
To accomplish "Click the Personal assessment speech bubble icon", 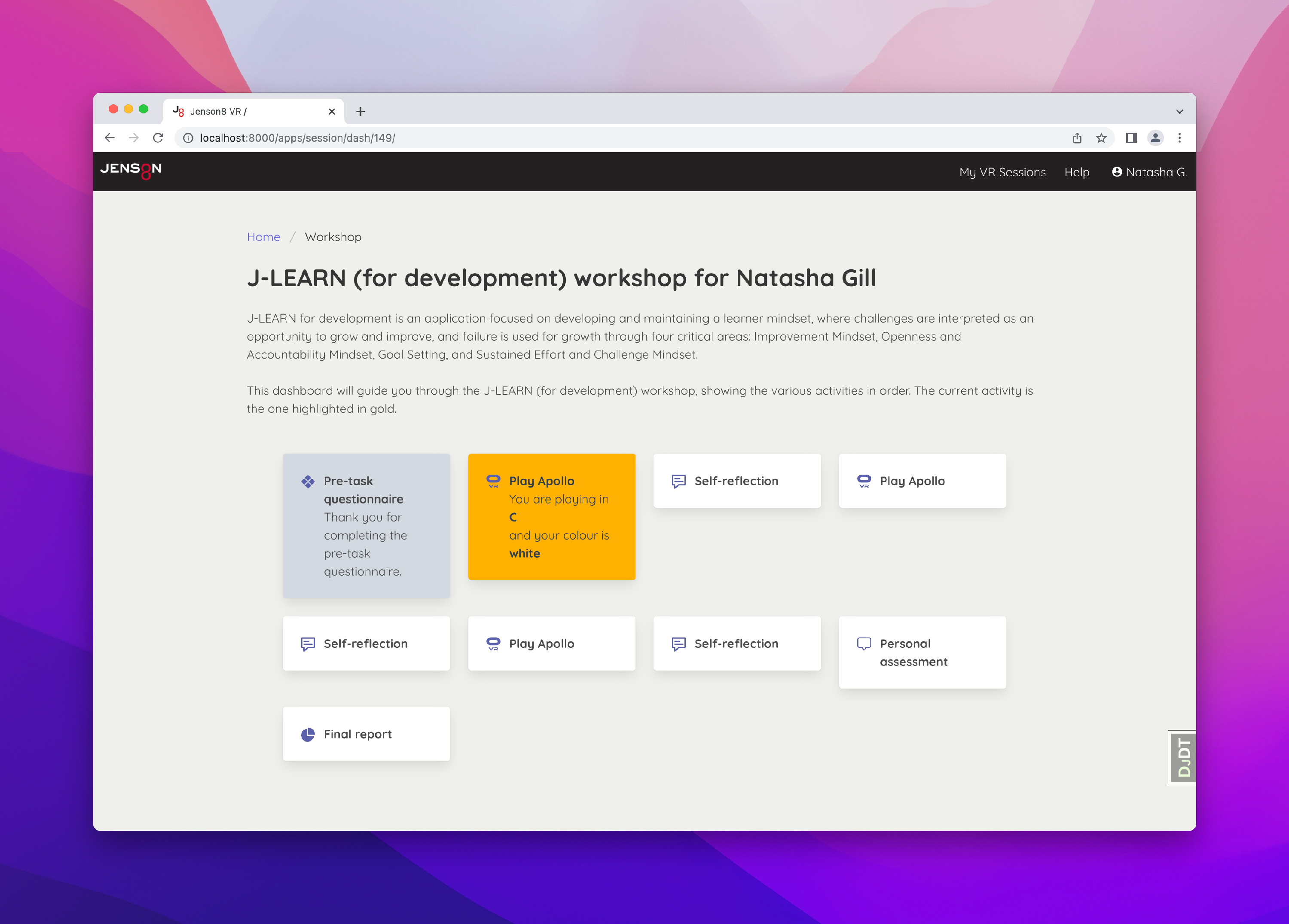I will 864,643.
